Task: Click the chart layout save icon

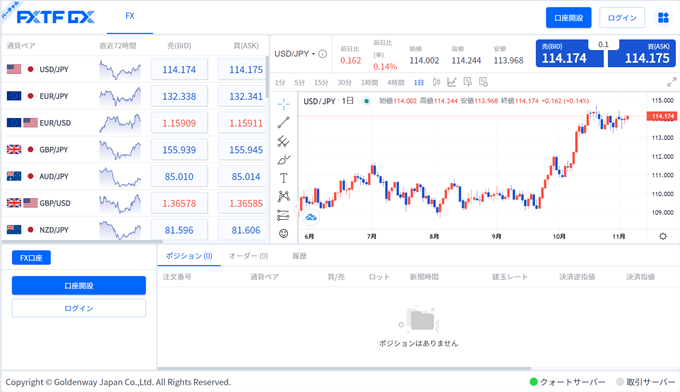Action: (483, 82)
